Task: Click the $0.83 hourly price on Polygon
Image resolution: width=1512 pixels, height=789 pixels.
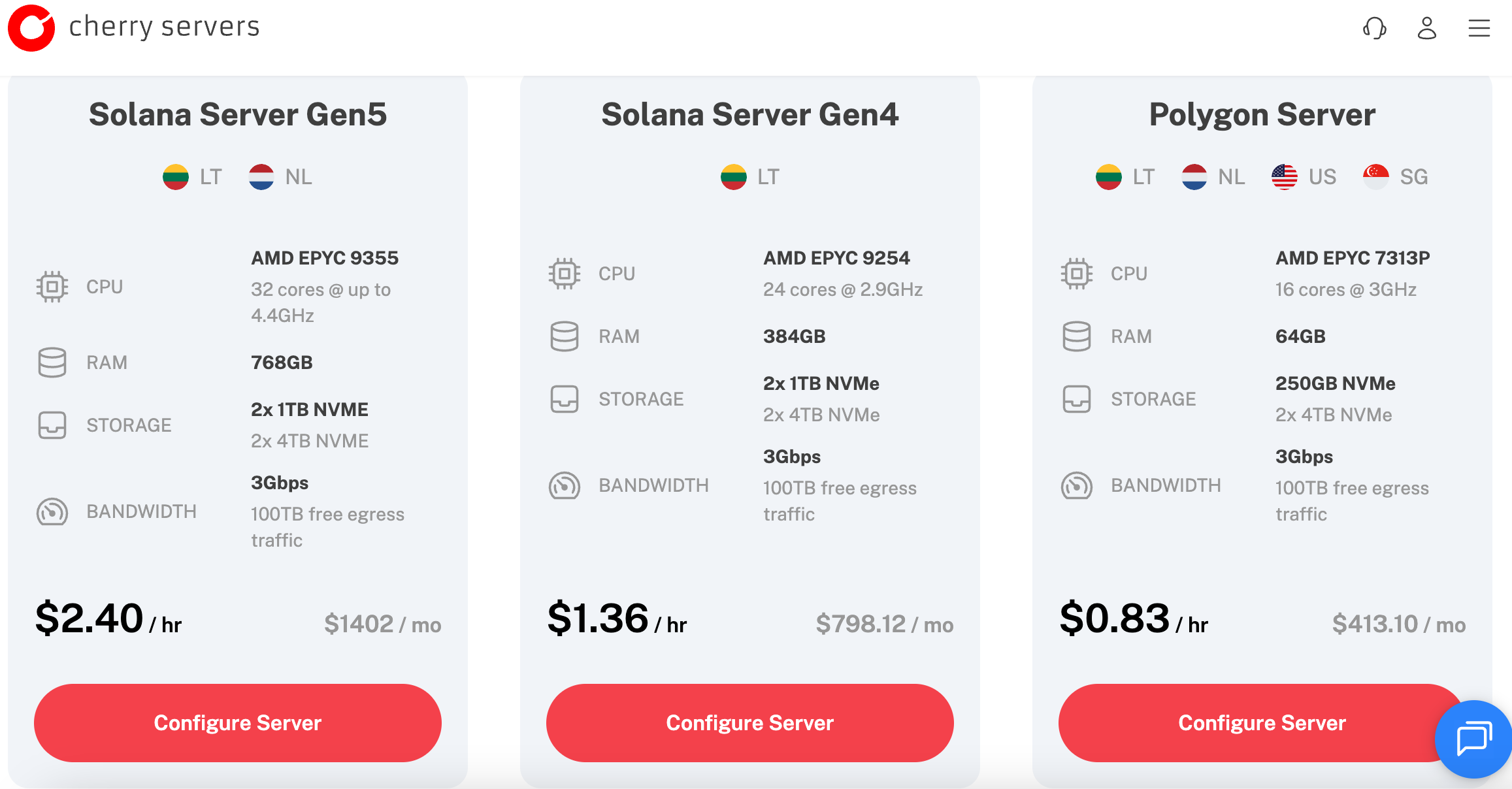Action: (1115, 619)
